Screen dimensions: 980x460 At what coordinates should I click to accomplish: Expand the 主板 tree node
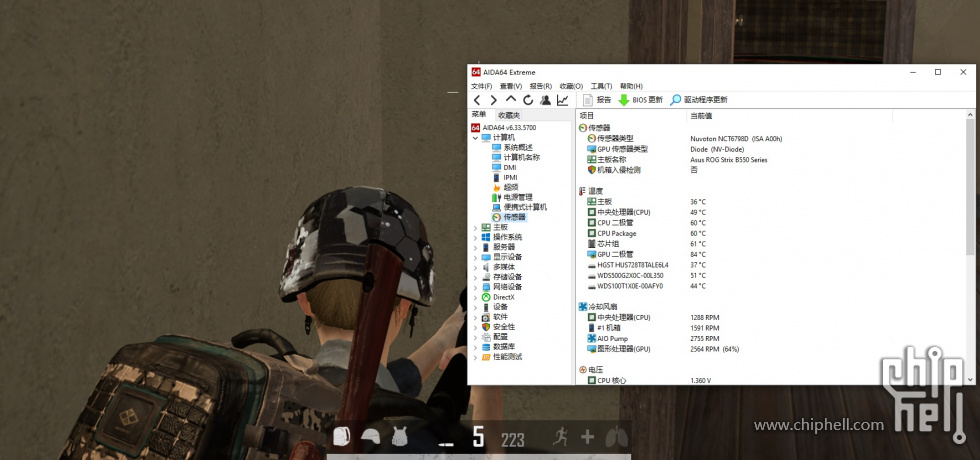[475, 228]
